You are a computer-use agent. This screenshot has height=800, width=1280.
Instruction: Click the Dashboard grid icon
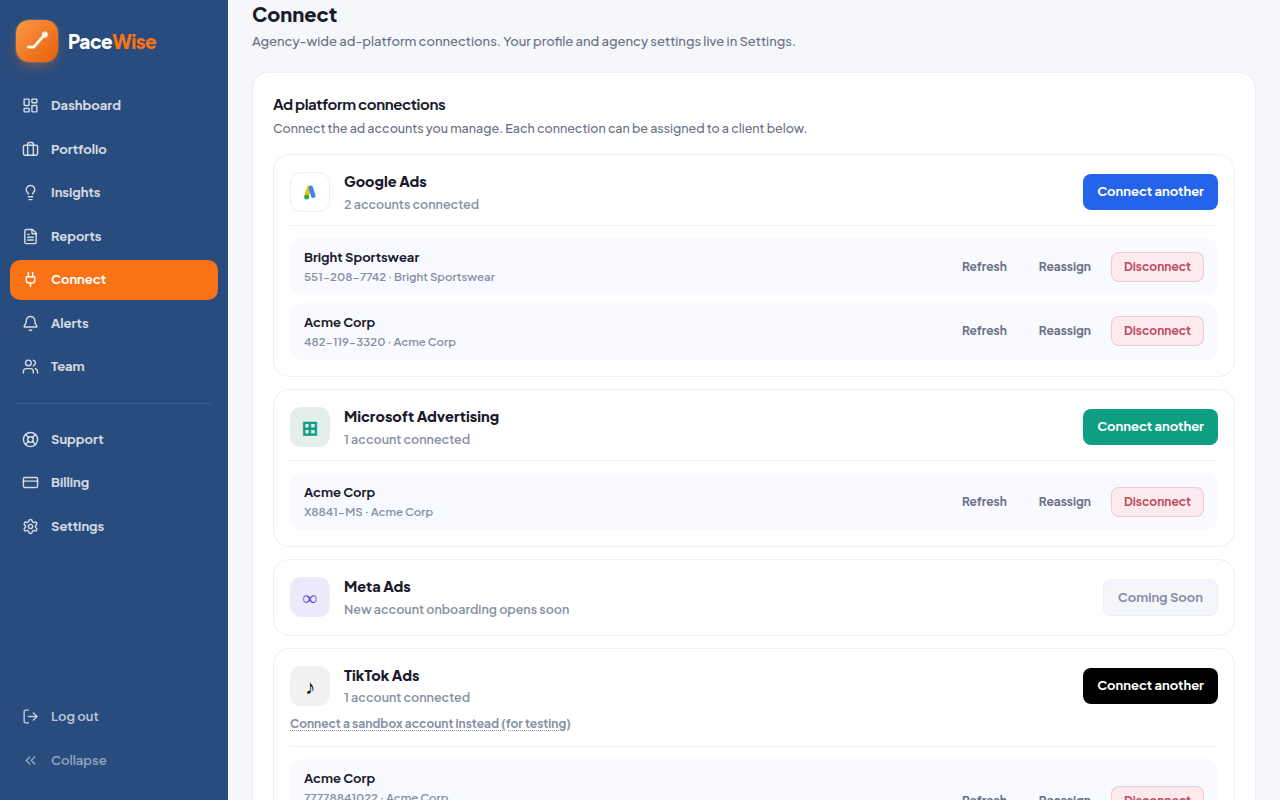pos(31,105)
